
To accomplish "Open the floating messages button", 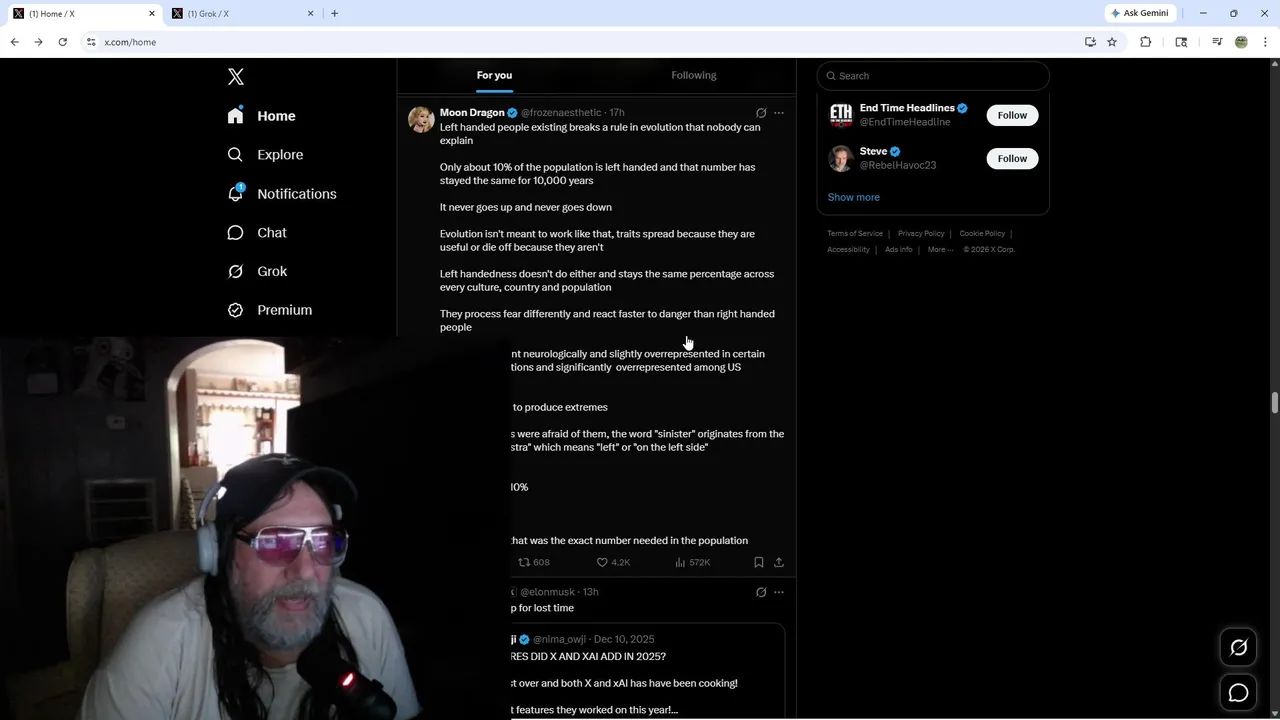I will [x=1238, y=693].
